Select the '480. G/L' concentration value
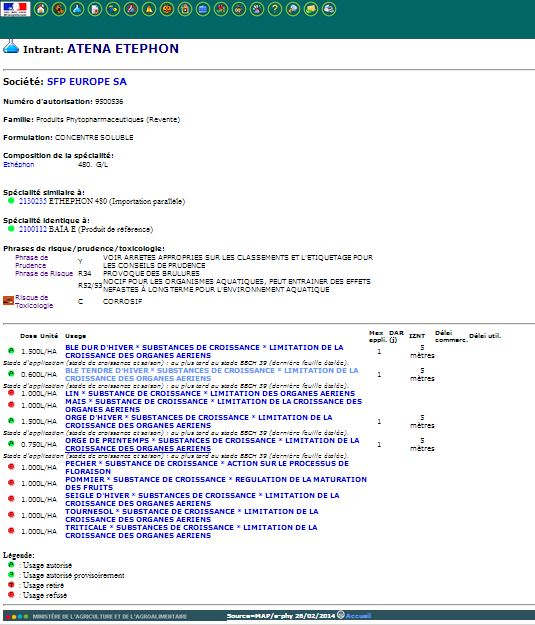Image resolution: width=535 pixels, height=625 pixels. [x=93, y=165]
